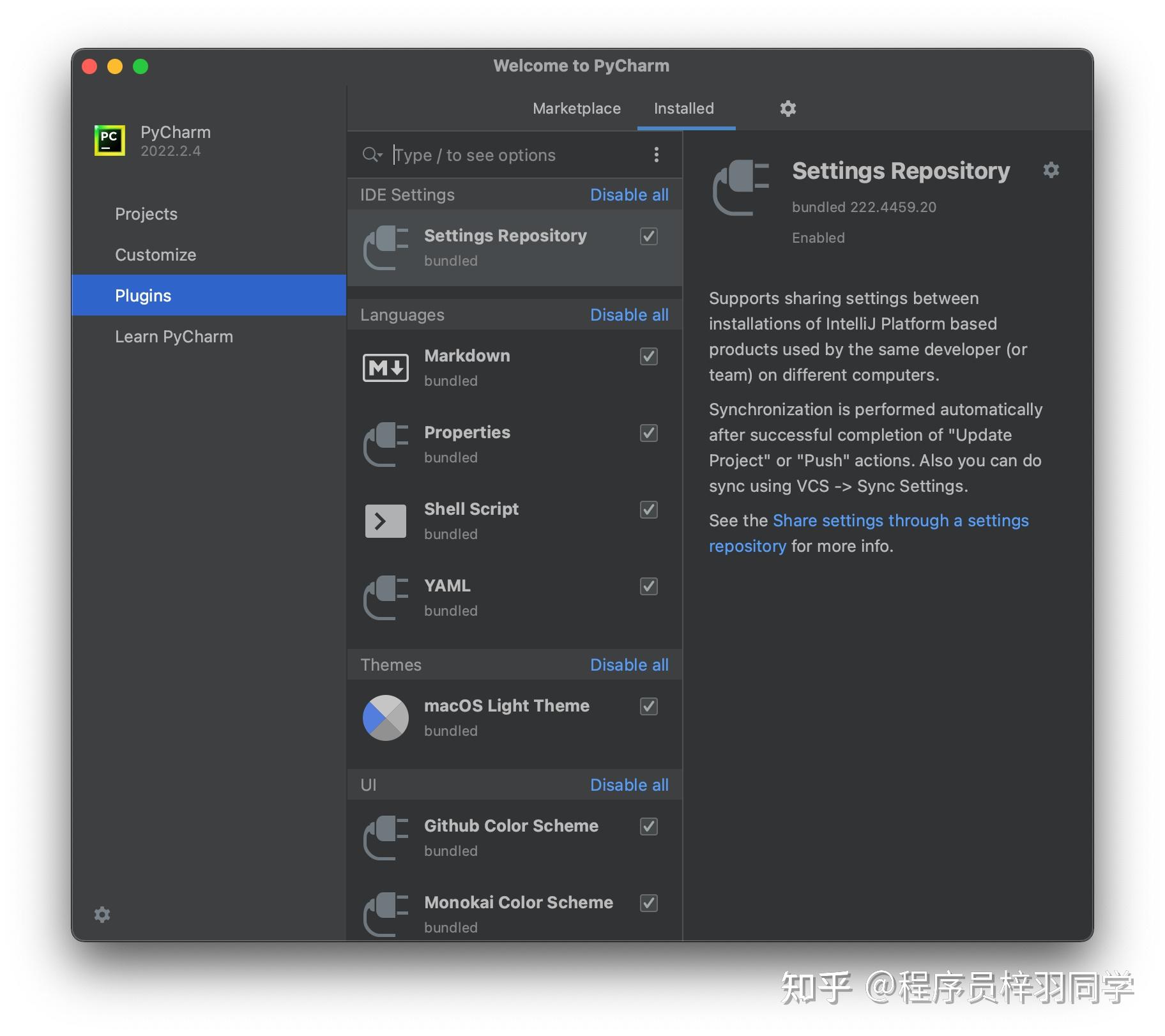
Task: Uncheck the macOS Light Theme checkbox
Action: pos(649,706)
